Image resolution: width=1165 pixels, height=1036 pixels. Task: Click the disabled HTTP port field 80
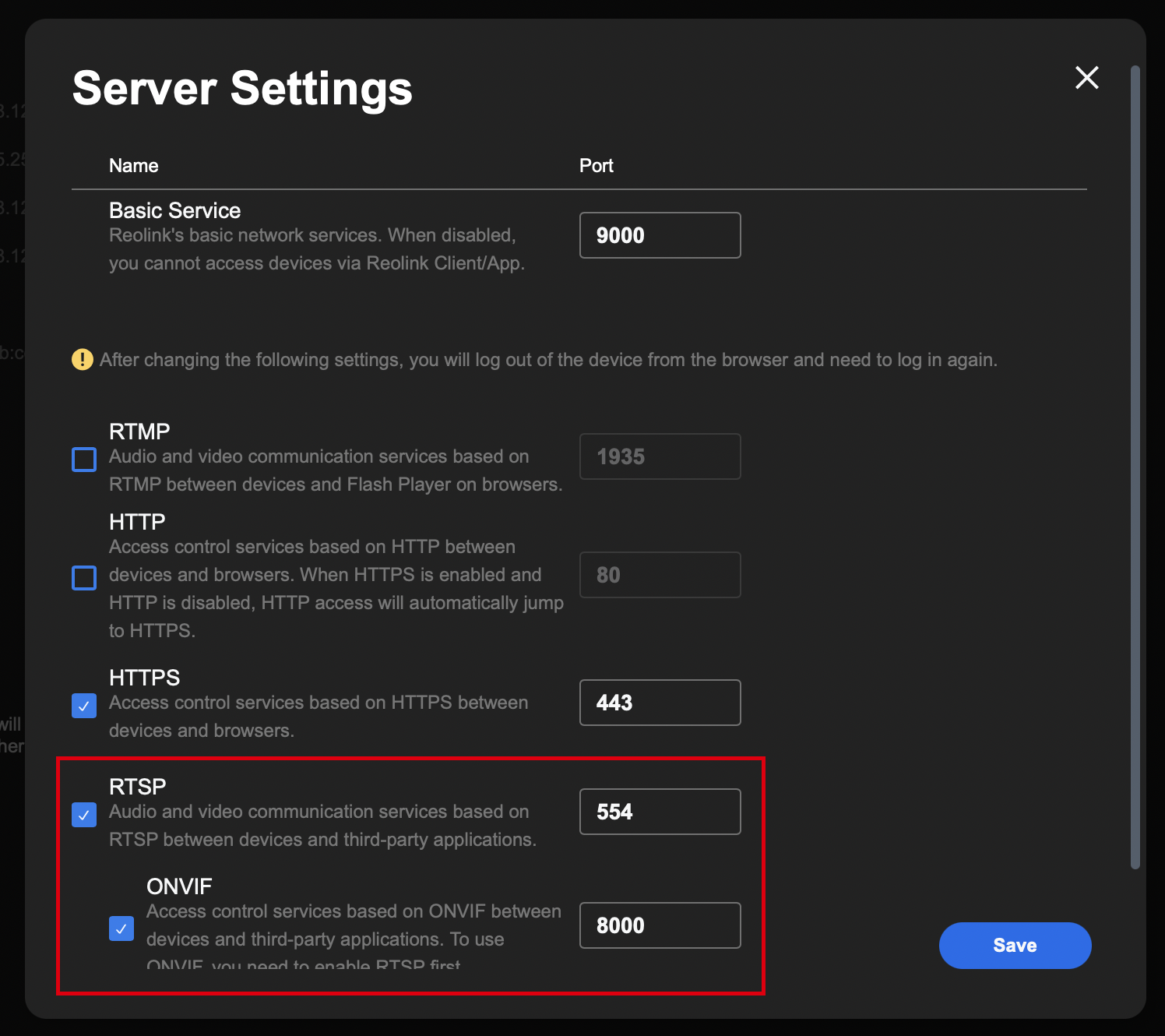[660, 575]
